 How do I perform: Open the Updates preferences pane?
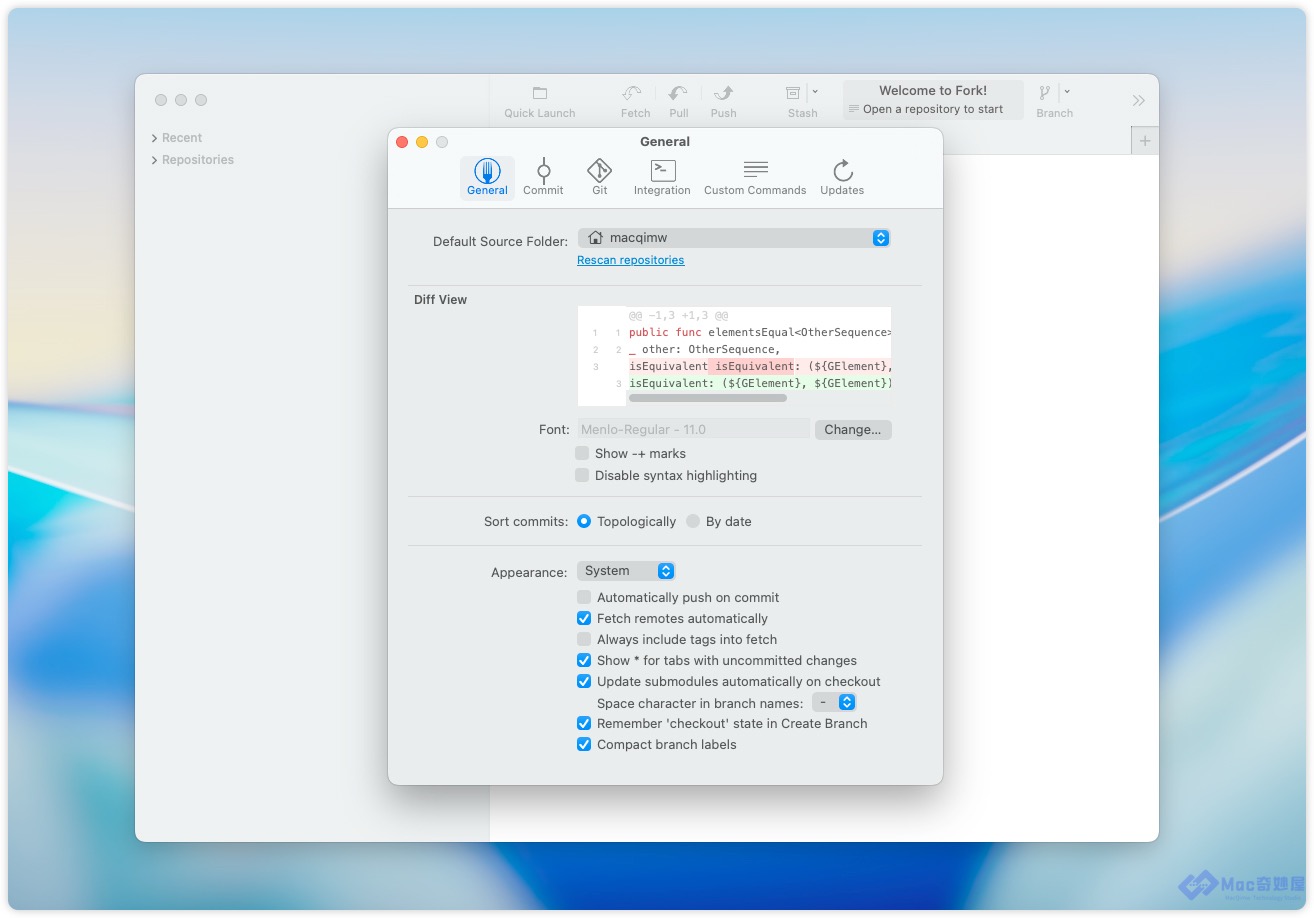pyautogui.click(x=842, y=177)
